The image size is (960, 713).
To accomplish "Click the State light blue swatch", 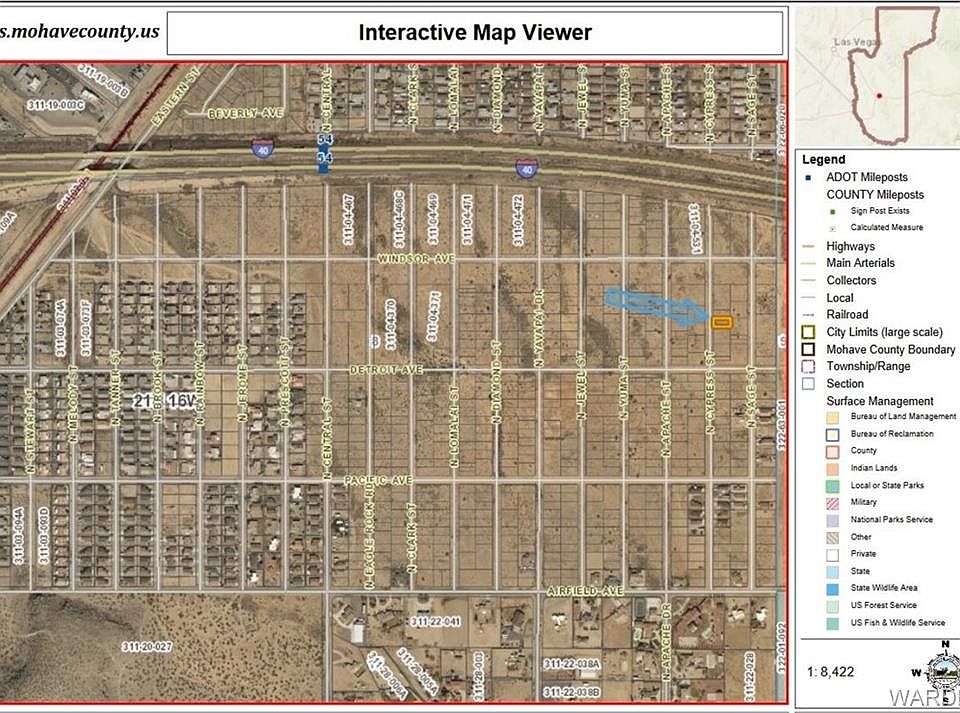I will (x=832, y=572).
